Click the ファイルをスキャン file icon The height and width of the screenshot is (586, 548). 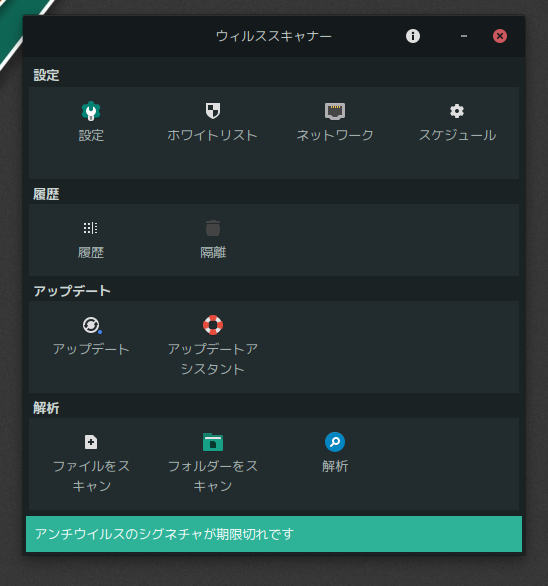91,442
